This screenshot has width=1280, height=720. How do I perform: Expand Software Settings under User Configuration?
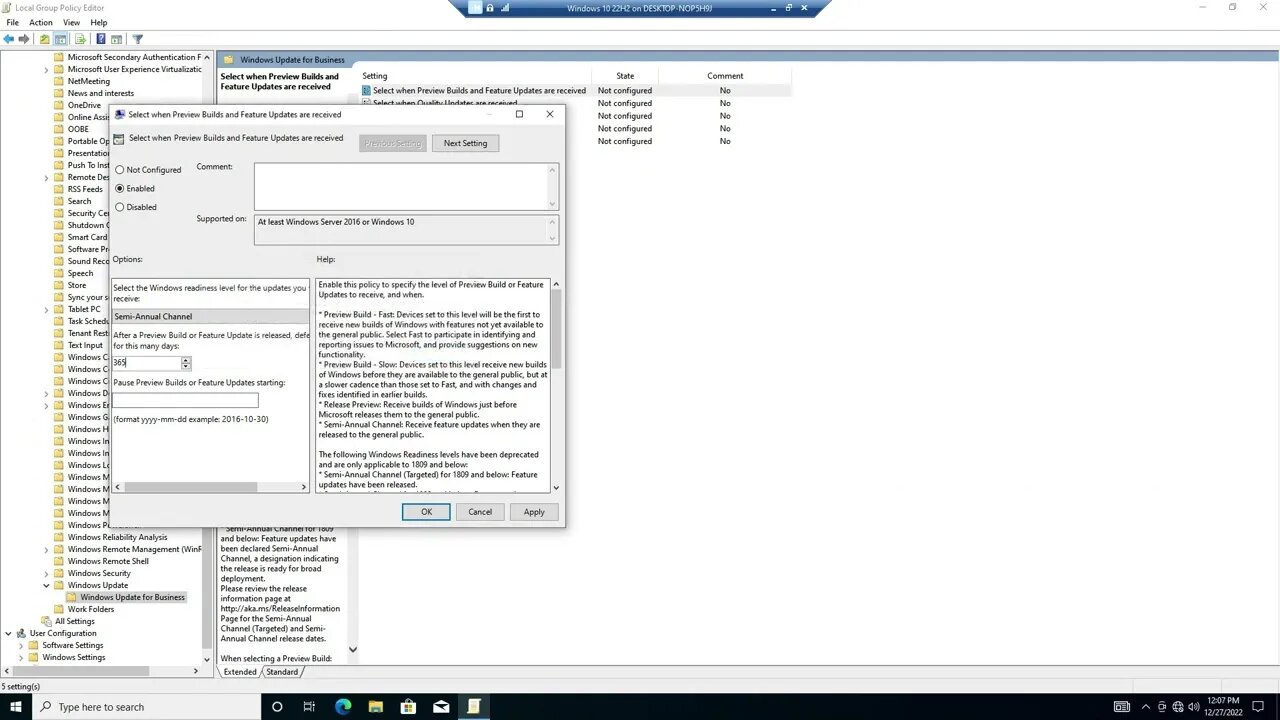coord(21,645)
